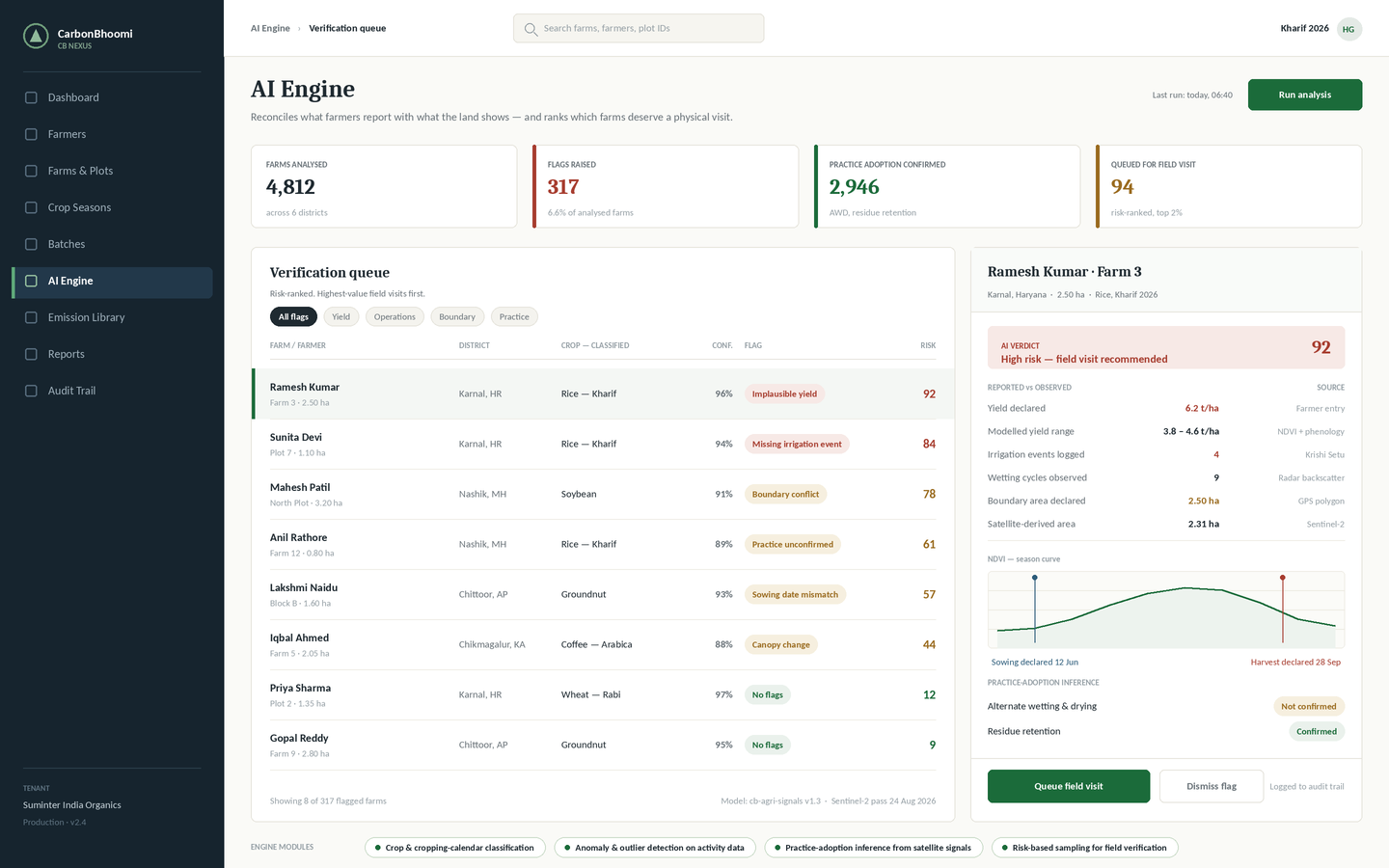Run analysis with the green button
The image size is (1389, 868).
(1305, 95)
